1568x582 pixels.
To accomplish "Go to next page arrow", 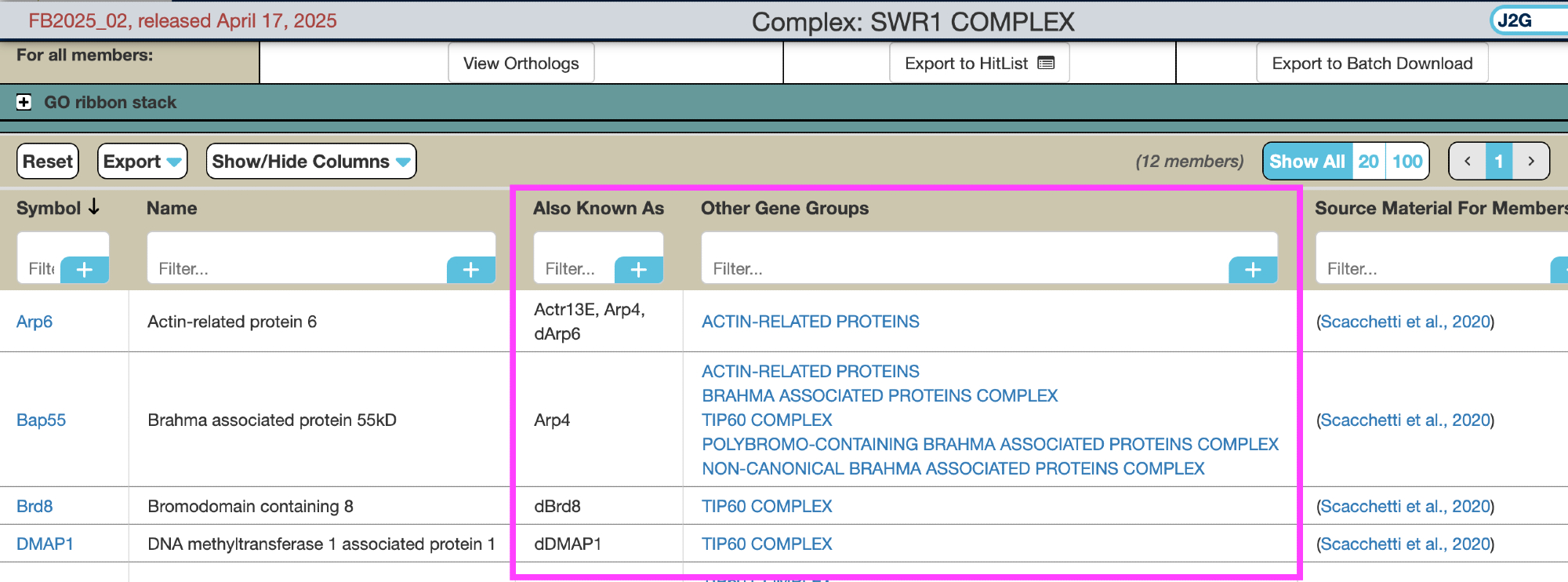I will point(1530,162).
